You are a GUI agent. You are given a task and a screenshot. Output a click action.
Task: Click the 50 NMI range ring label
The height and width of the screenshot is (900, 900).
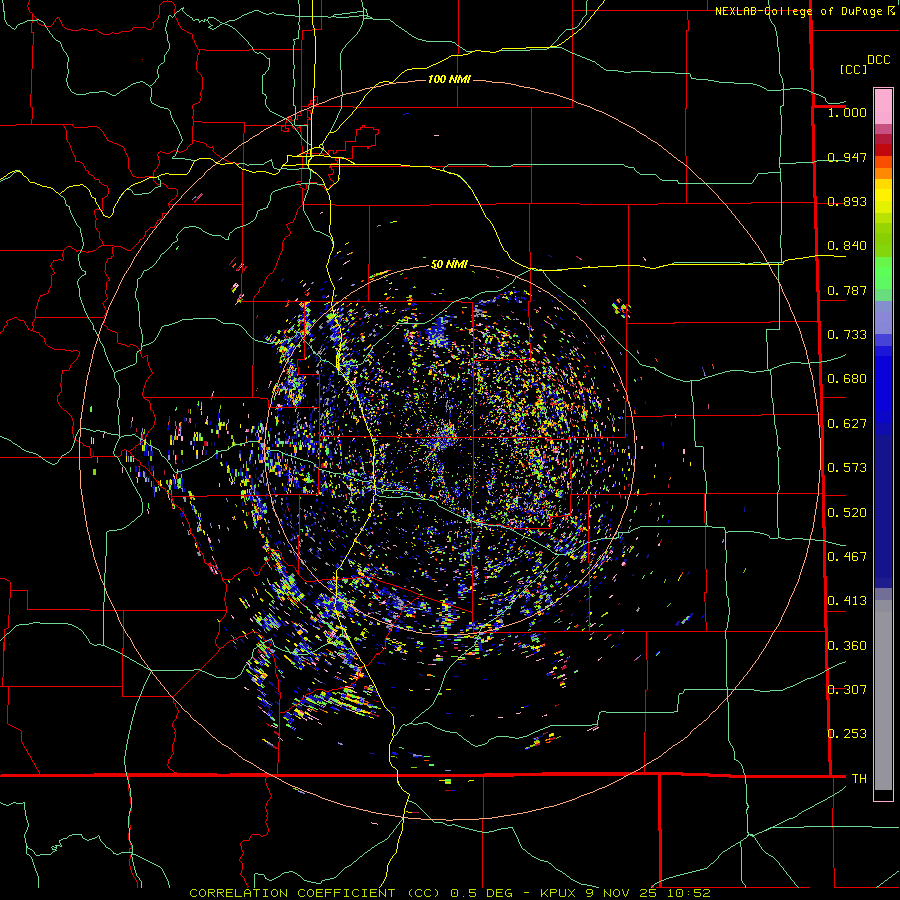pos(449,264)
